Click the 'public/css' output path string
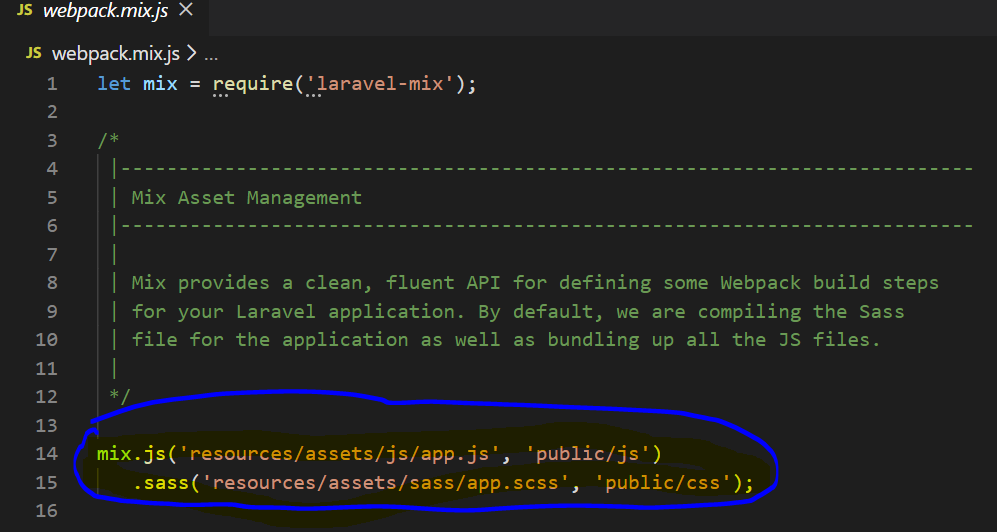997x532 pixels. pos(668,484)
